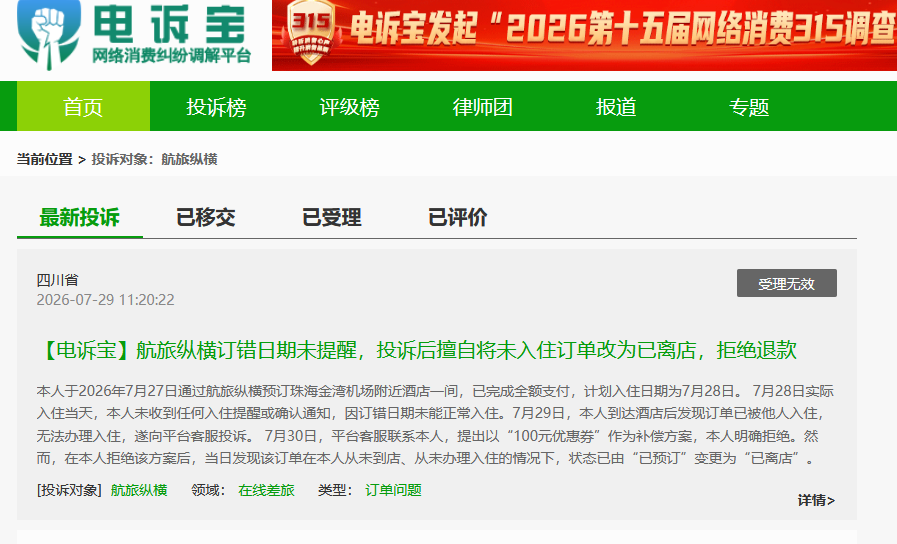
Task: Click the 受理无效 status button
Action: click(x=787, y=283)
